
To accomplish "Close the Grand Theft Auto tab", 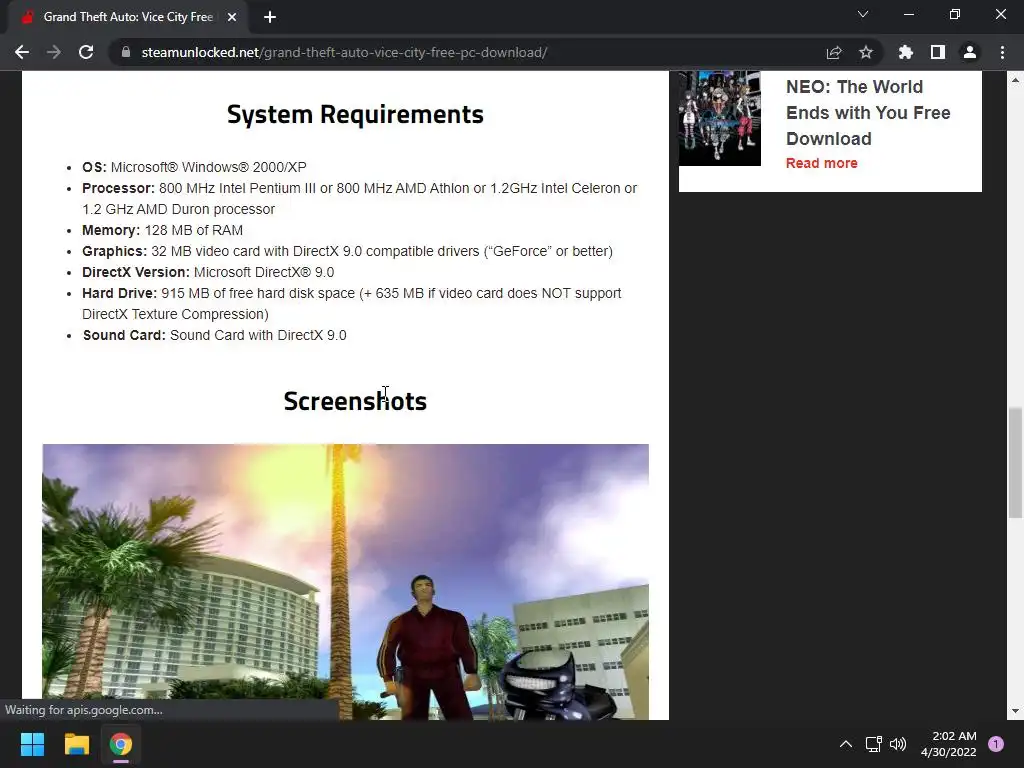I will pos(232,17).
